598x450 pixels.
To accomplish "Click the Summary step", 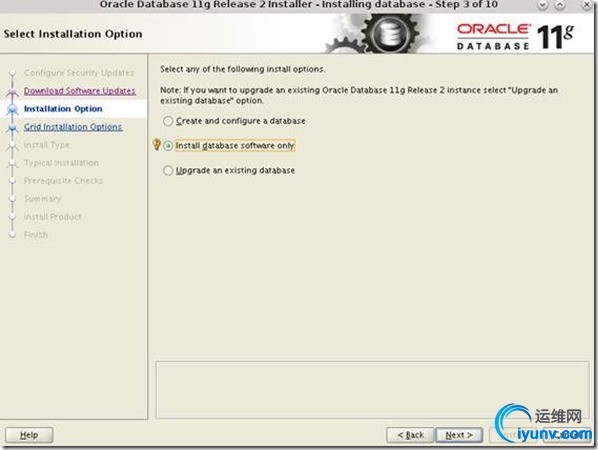I will 42,198.
